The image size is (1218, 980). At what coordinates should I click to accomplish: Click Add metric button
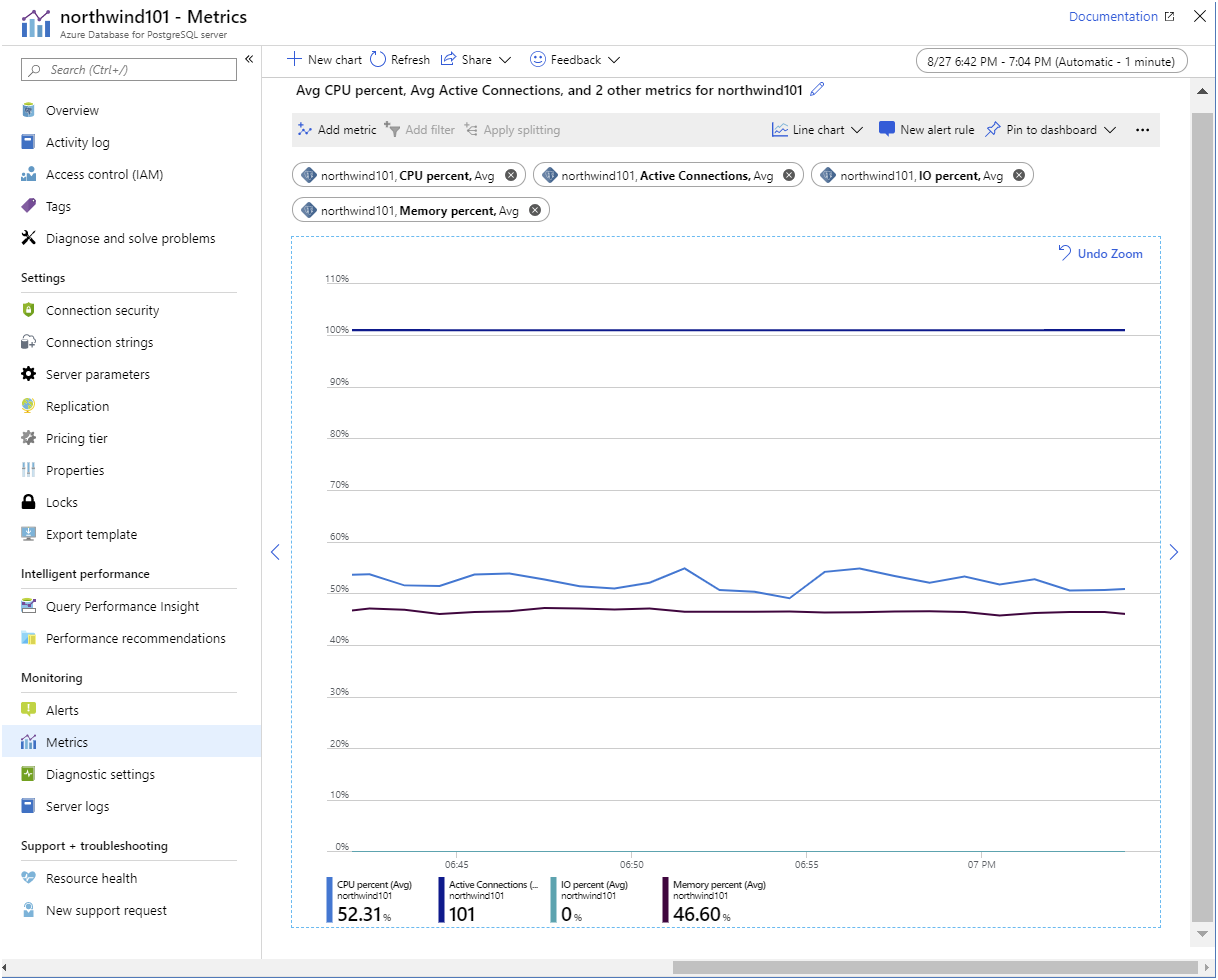(x=337, y=130)
